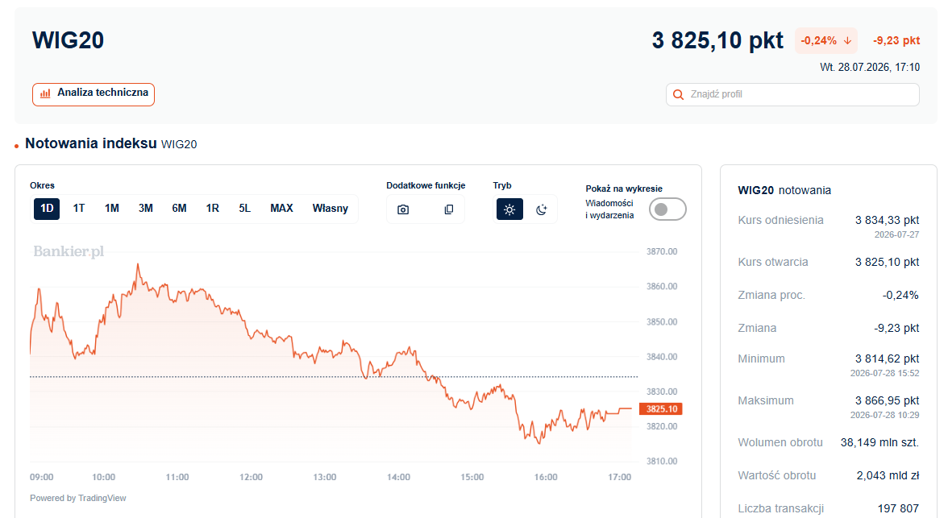The image size is (948, 518).
Task: Select the 1T period tab
Action: coord(79,209)
